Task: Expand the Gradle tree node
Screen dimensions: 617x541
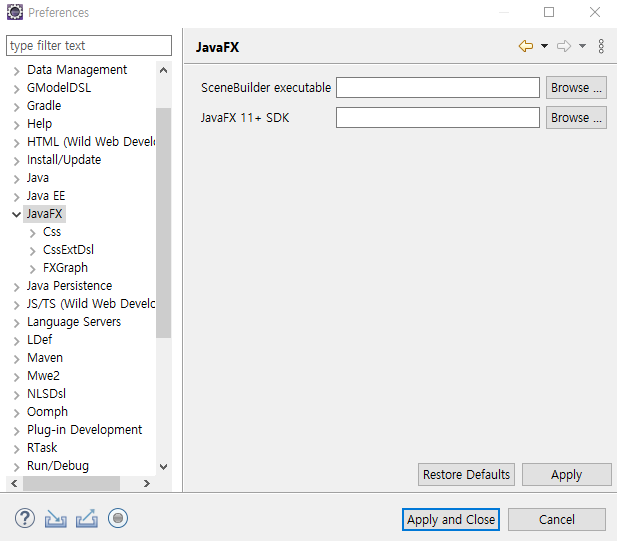Action: pyautogui.click(x=16, y=107)
